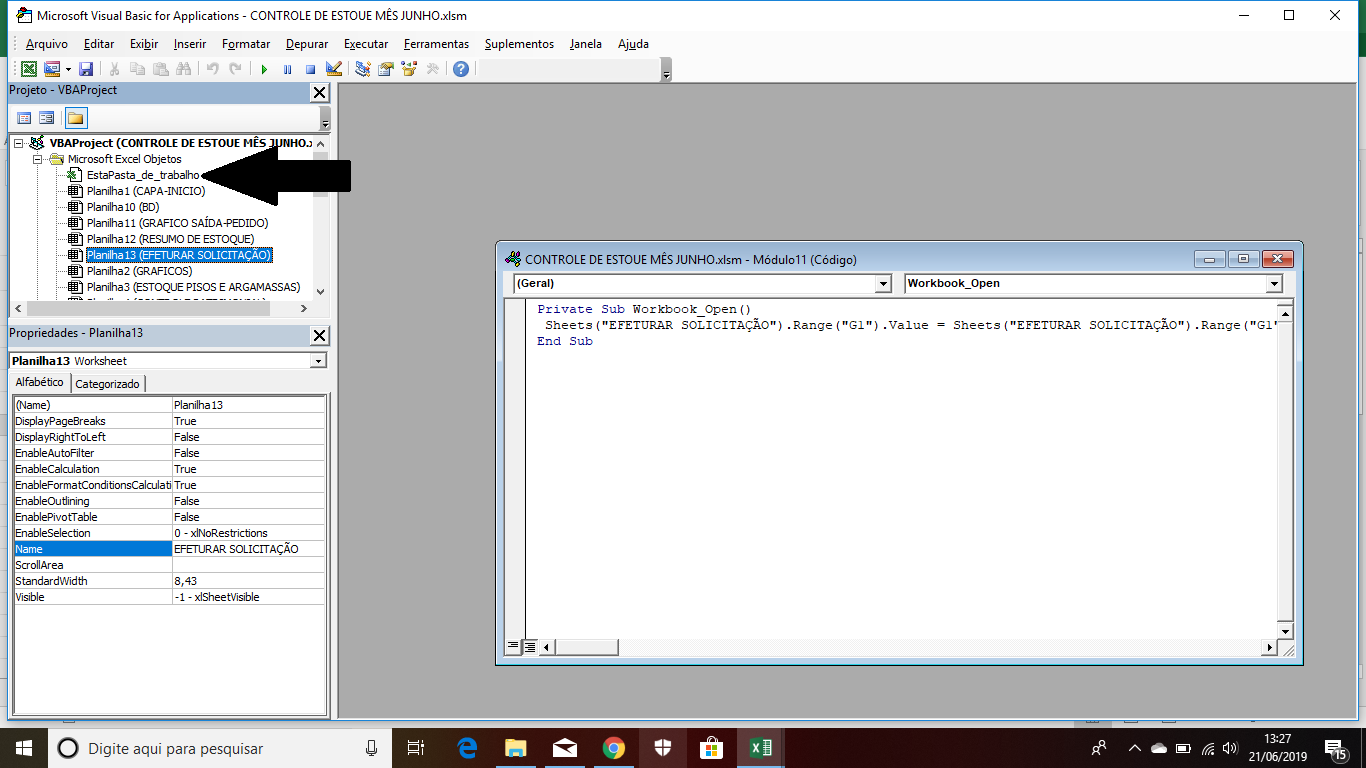
Task: Run the macro with the green play icon
Action: (x=264, y=69)
